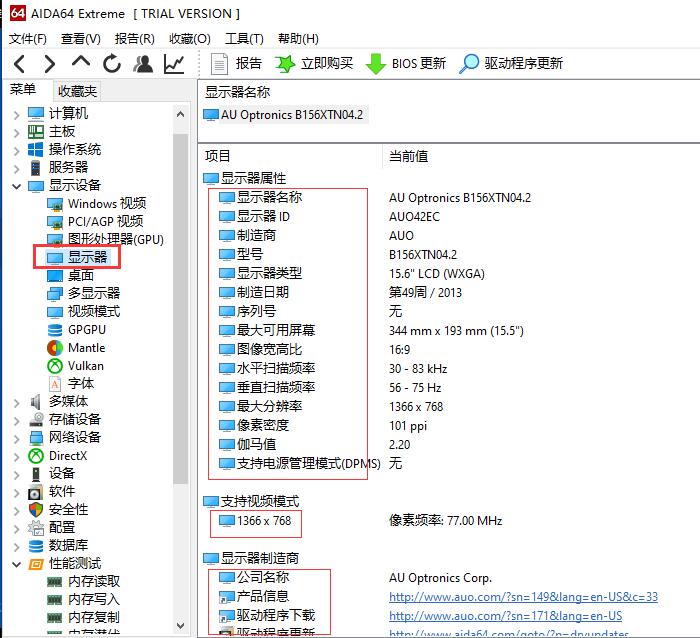The image size is (700, 638).
Task: Open the 报告(R) menu
Action: (134, 39)
